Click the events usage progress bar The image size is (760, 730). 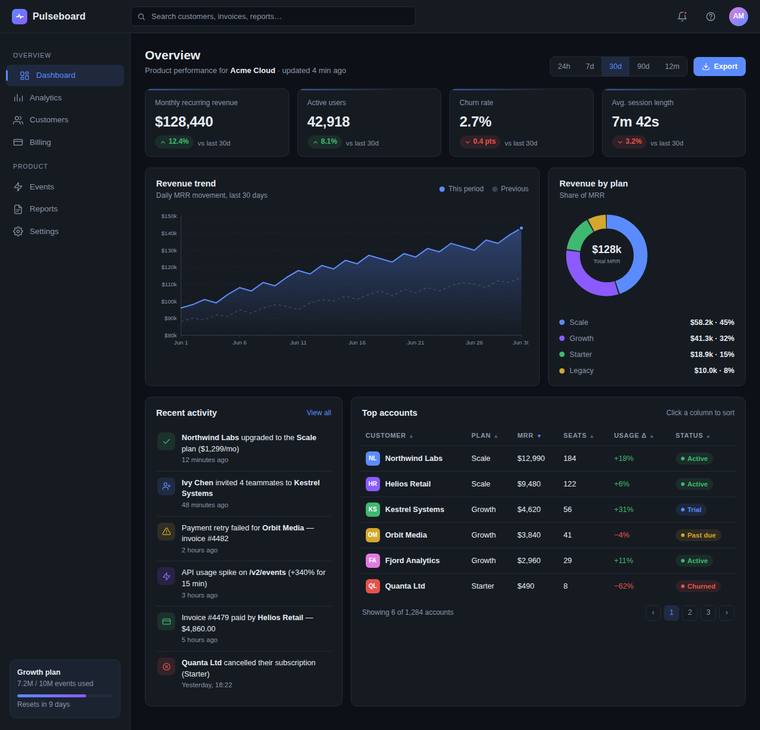click(x=64, y=696)
